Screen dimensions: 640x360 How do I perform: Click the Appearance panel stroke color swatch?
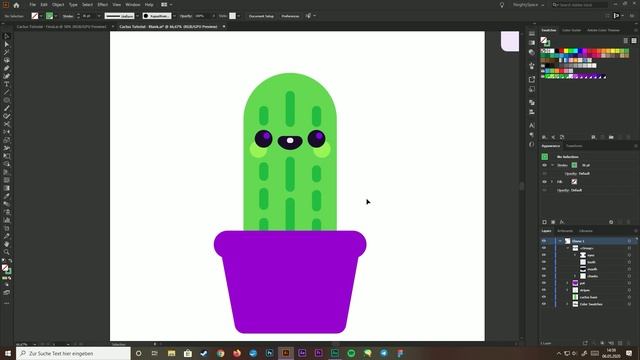click(x=574, y=165)
